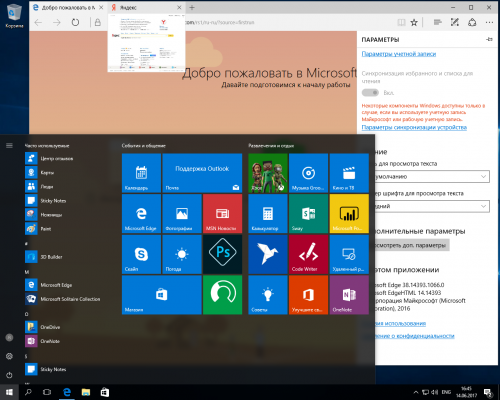
Task: Open the Outlook mail support tile
Action: pyautogui.click(x=202, y=173)
